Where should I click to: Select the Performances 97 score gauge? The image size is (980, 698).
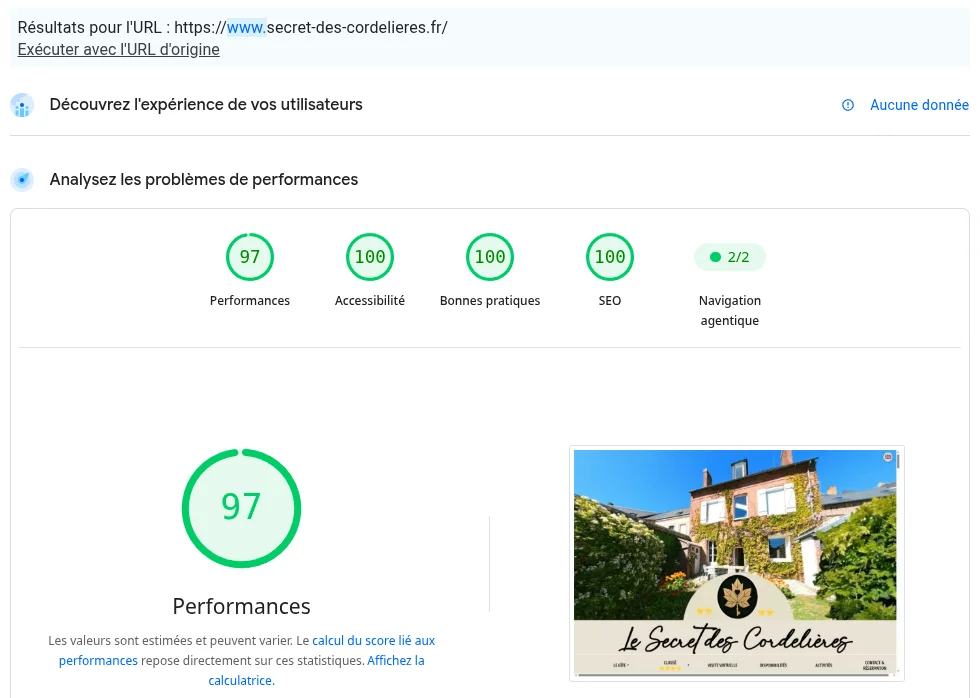point(250,257)
